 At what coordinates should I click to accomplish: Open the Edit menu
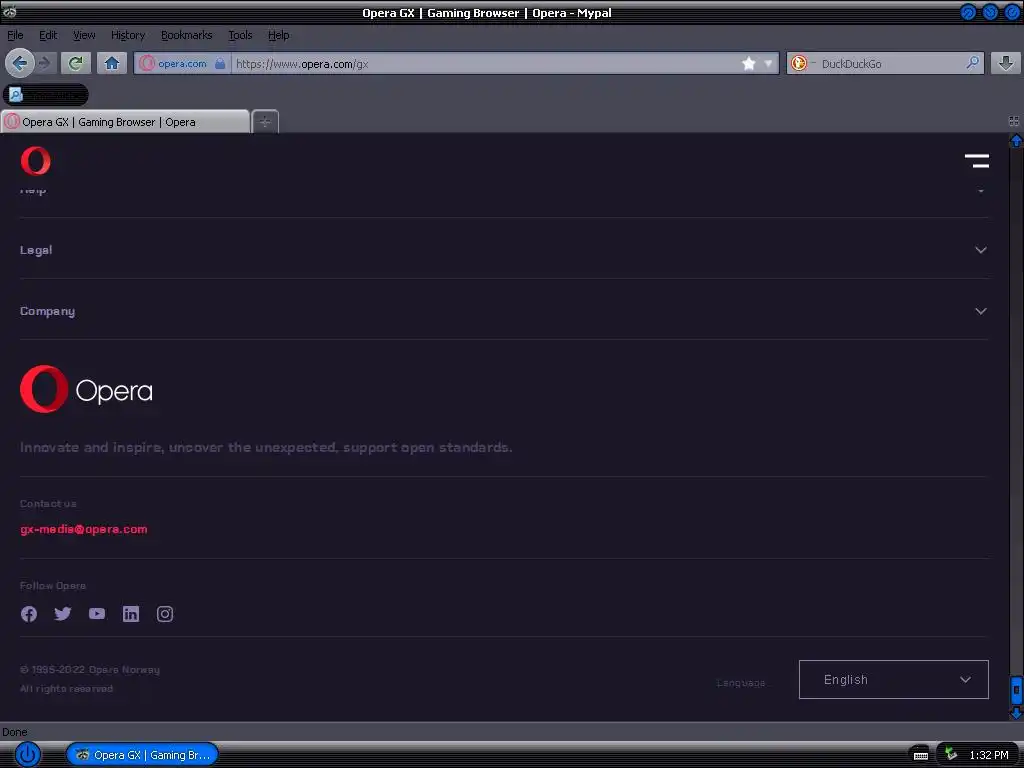coord(48,35)
